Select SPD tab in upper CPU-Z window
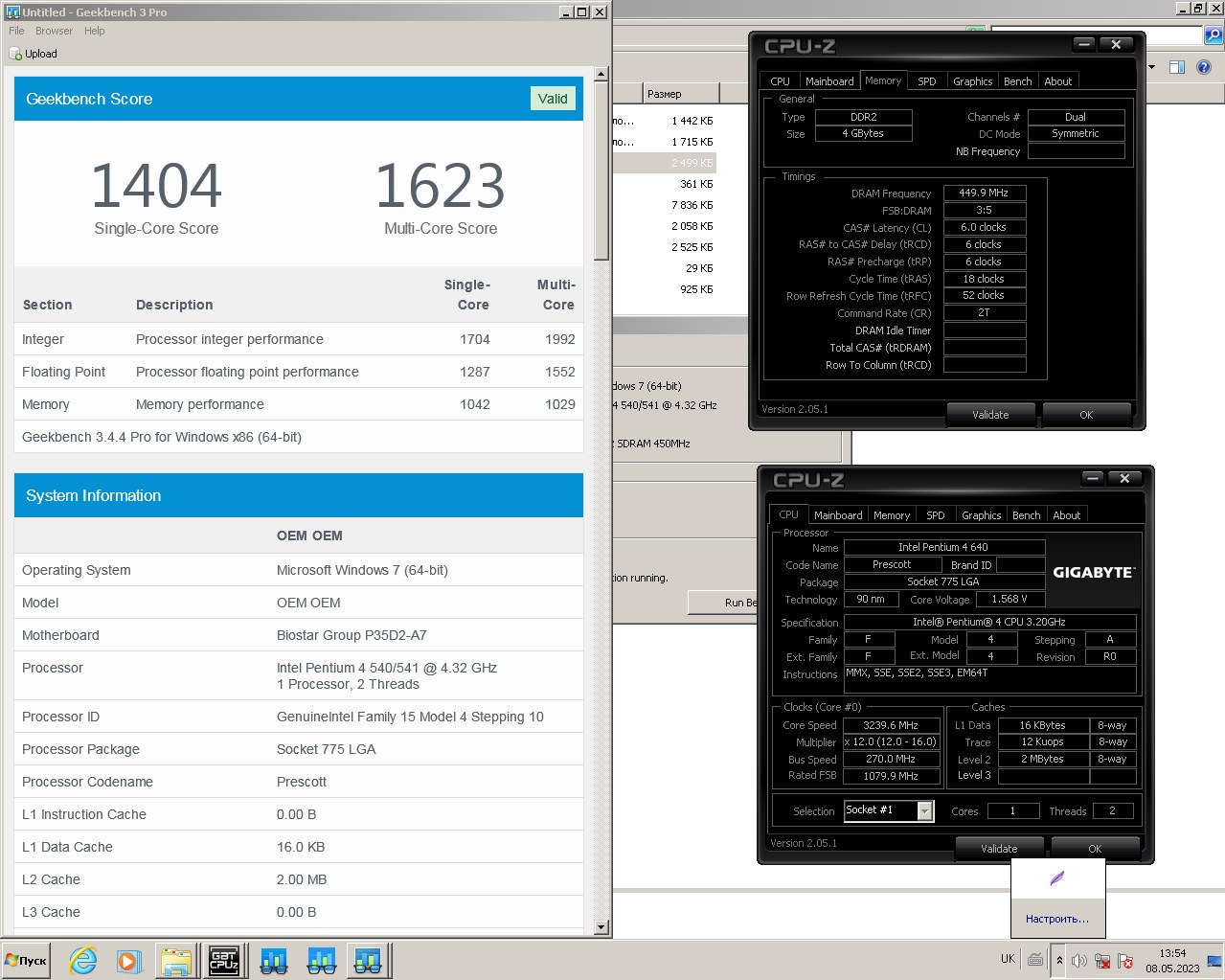1225x980 pixels. [927, 81]
